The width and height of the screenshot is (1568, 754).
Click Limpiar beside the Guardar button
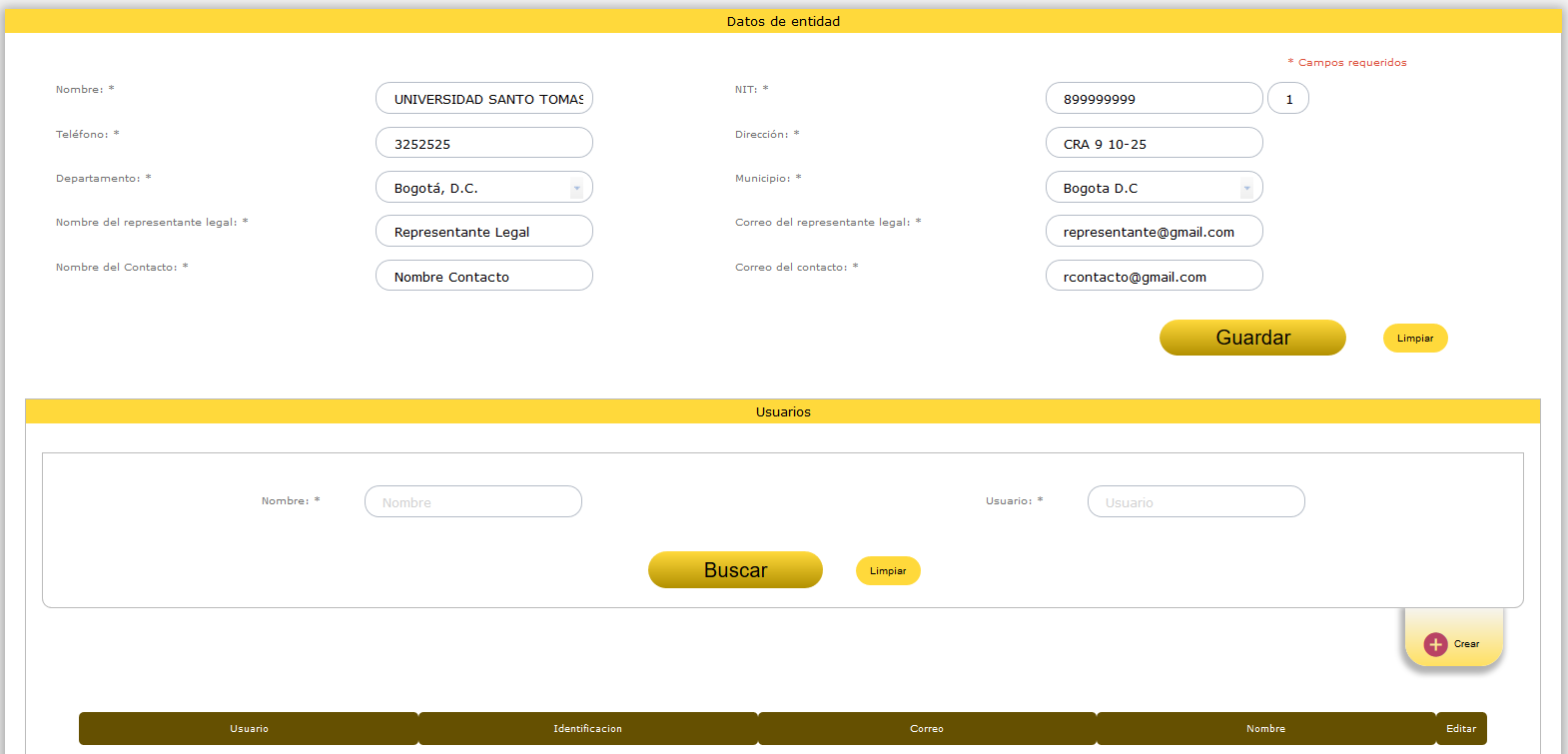coord(1414,339)
